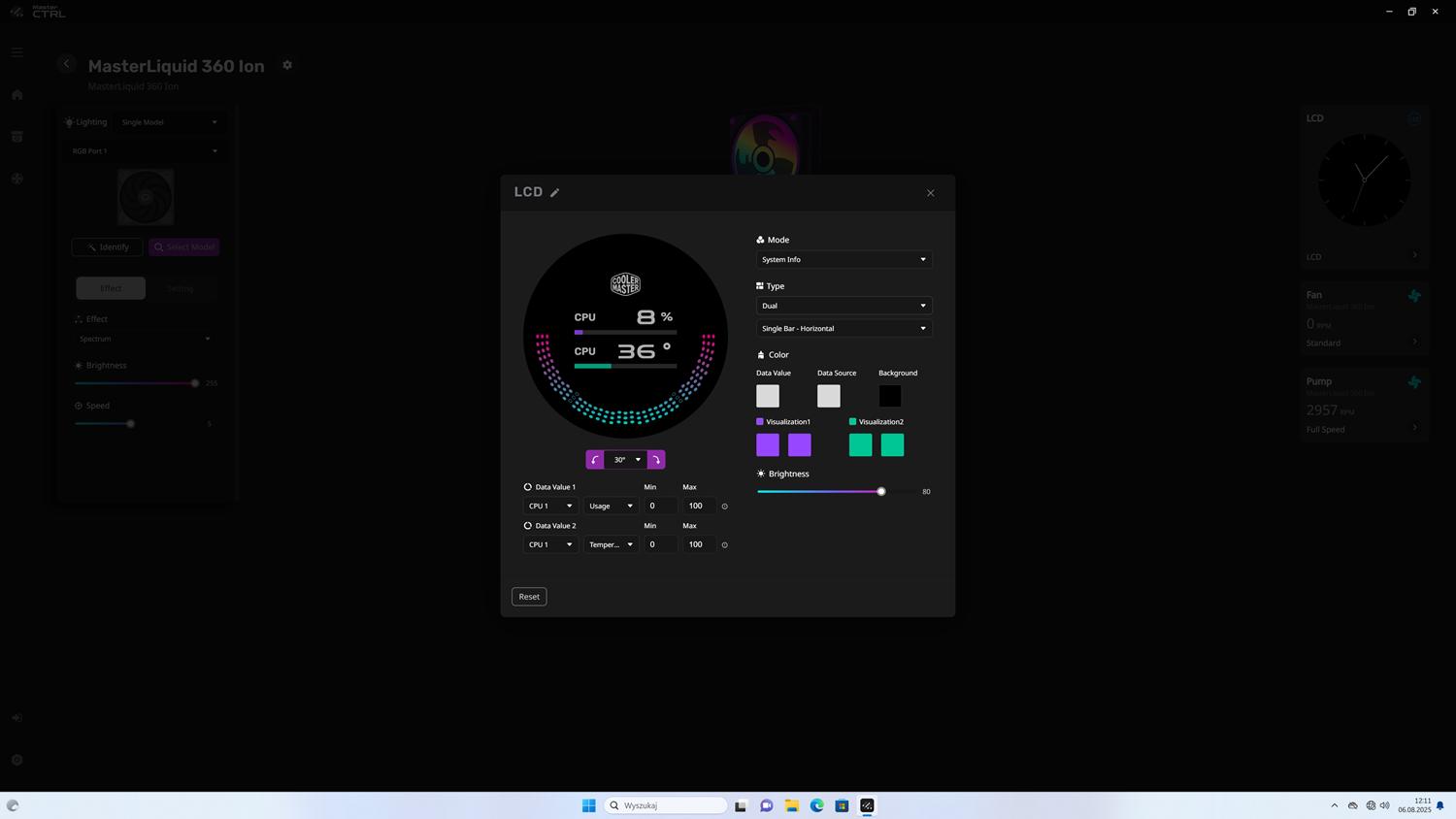Image resolution: width=1456 pixels, height=819 pixels.
Task: Expand the Type dropdown set to Dual
Action: (843, 306)
